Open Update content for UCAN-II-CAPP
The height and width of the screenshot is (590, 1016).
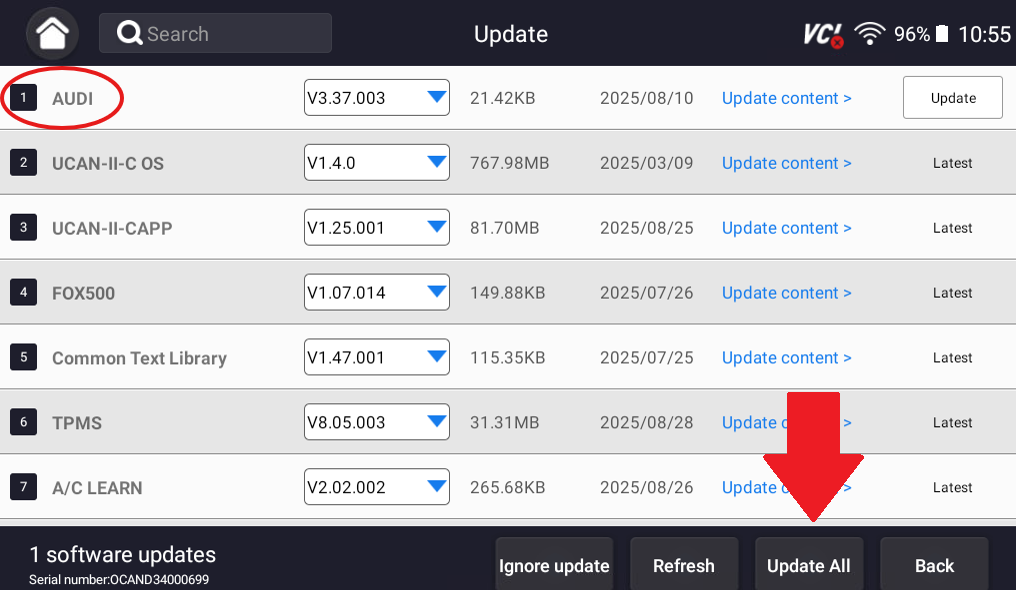click(786, 227)
